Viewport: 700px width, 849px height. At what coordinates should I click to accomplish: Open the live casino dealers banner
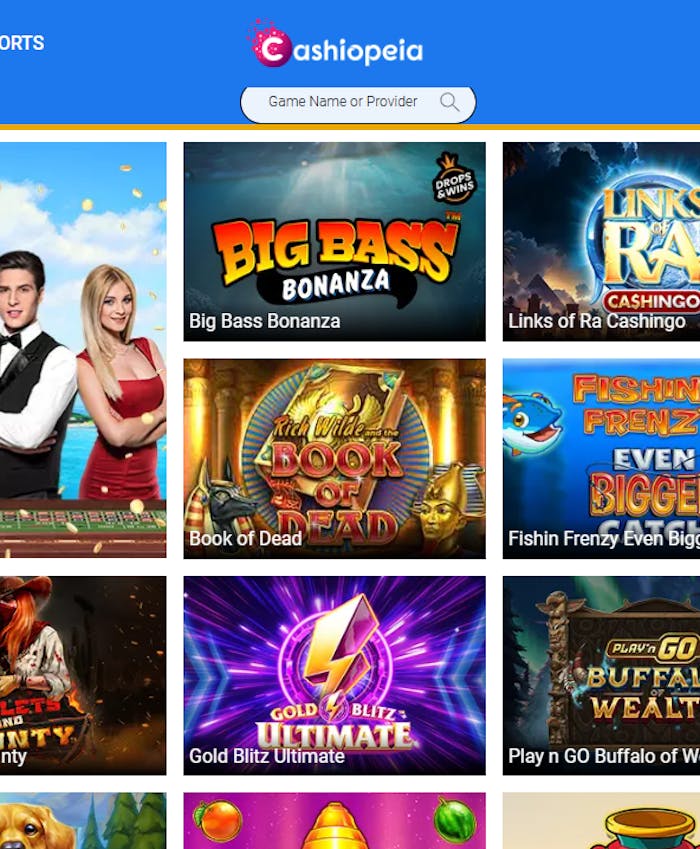(x=83, y=350)
